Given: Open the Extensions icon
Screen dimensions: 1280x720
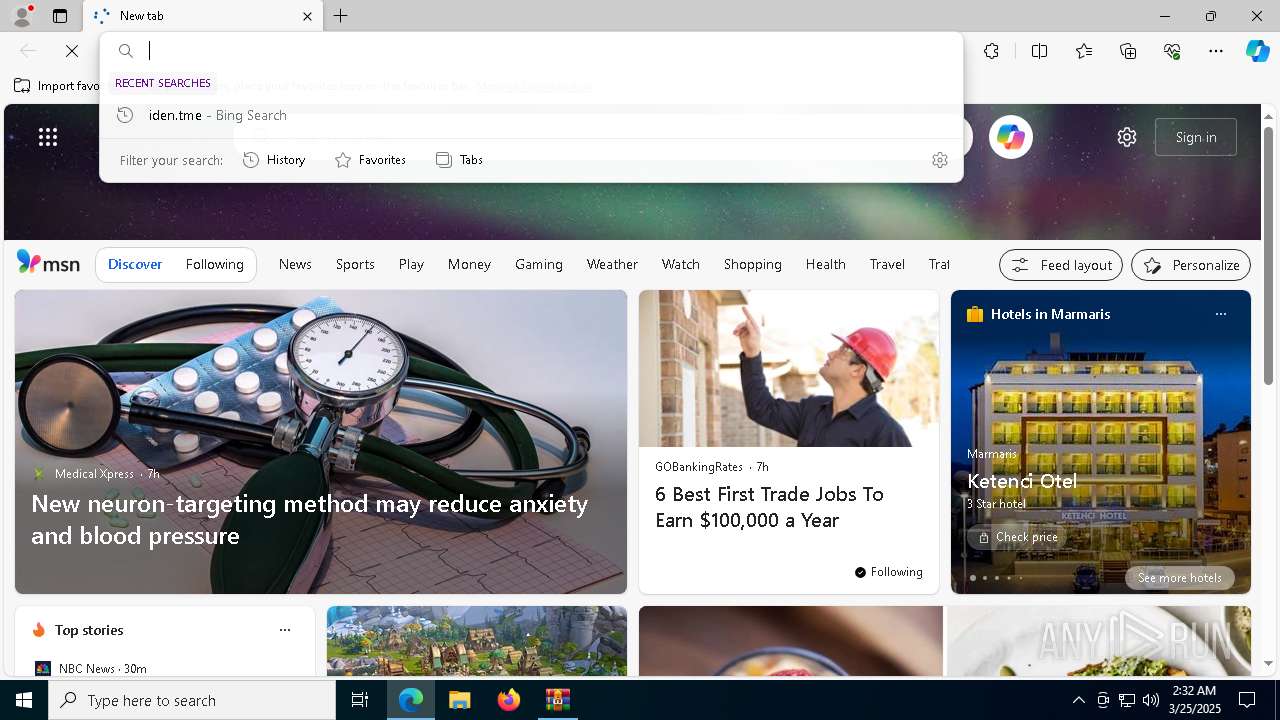Looking at the screenshot, I should tap(991, 51).
